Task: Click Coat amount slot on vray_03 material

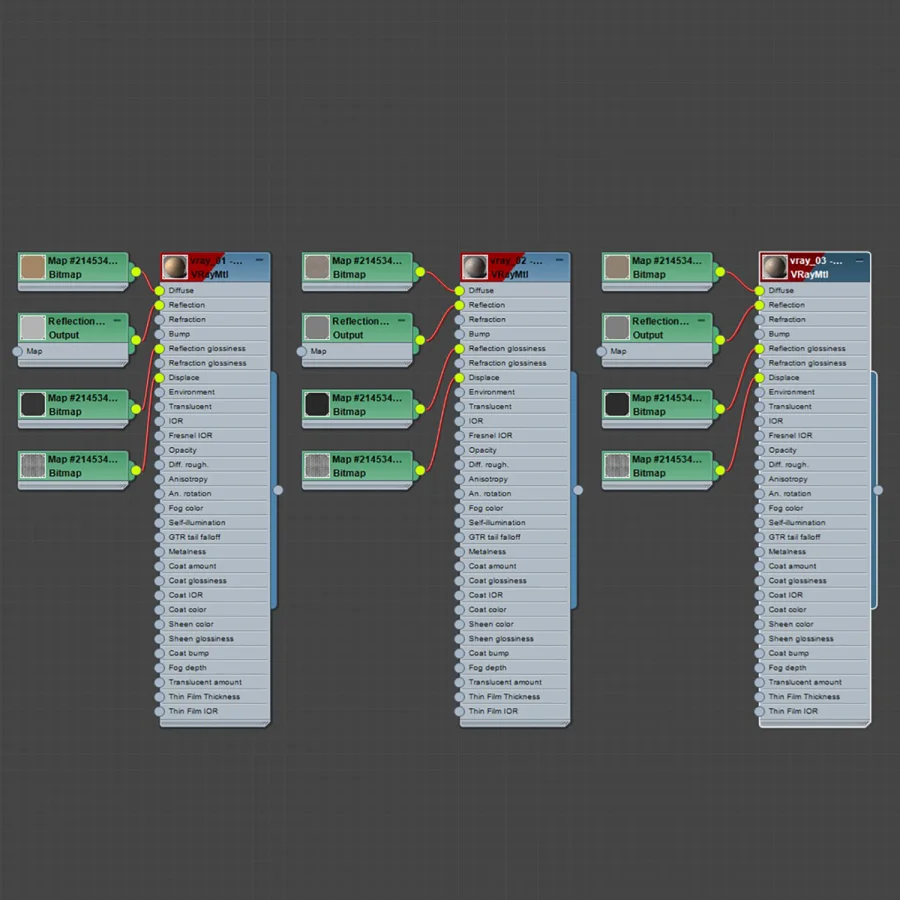Action: [814, 566]
